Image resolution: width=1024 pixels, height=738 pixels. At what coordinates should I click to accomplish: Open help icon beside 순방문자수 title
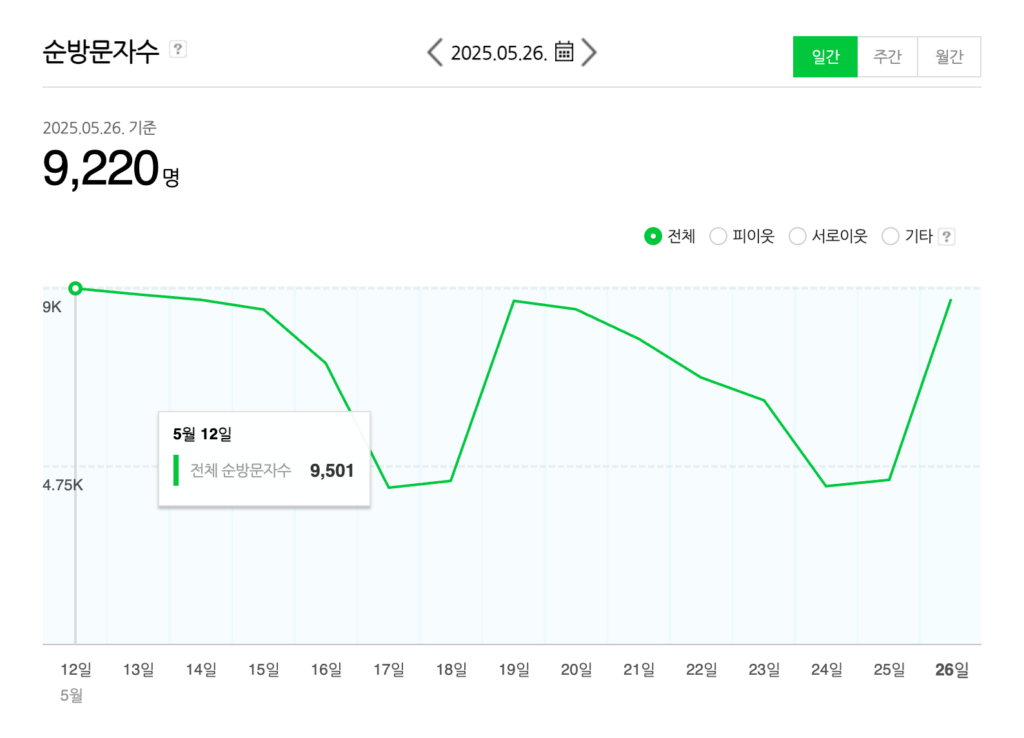[178, 49]
